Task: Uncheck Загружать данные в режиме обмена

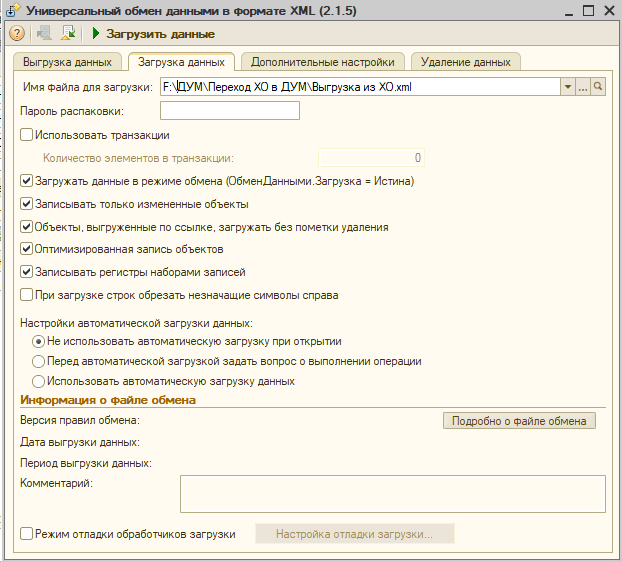Action: pos(27,181)
